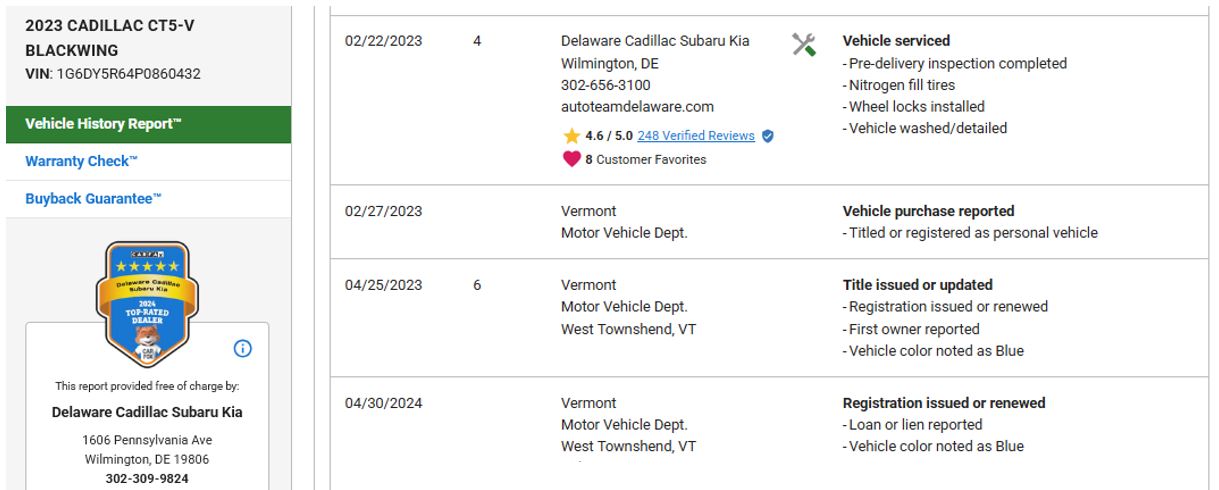Click Delaware Cadillac Subaru Kia service dealer name
1219x490 pixels.
[655, 41]
